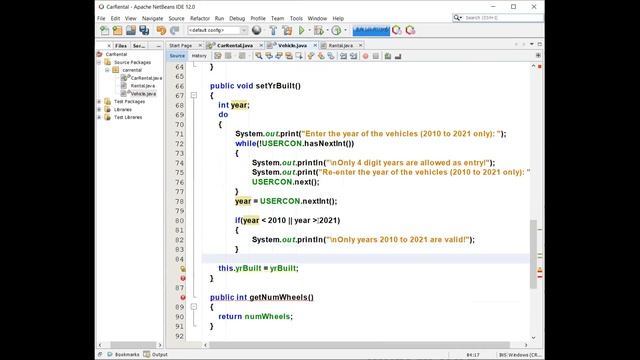The image size is (640, 360).
Task: Collapse the carrental package node
Action: [x=107, y=70]
